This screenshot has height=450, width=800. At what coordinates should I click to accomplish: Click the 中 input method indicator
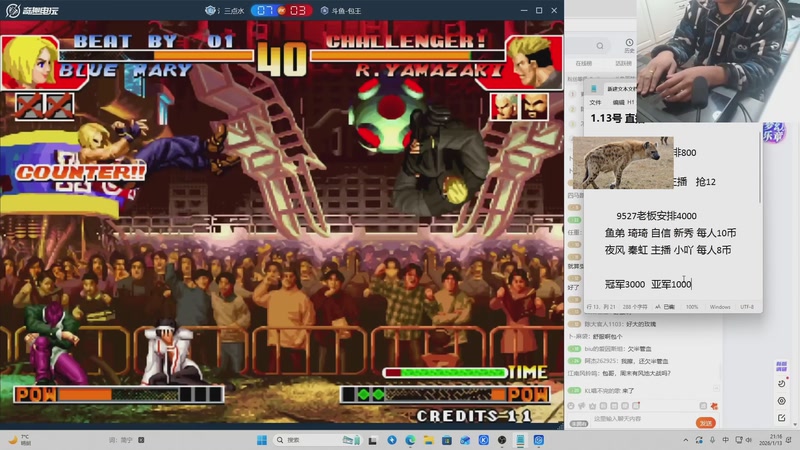pos(726,440)
